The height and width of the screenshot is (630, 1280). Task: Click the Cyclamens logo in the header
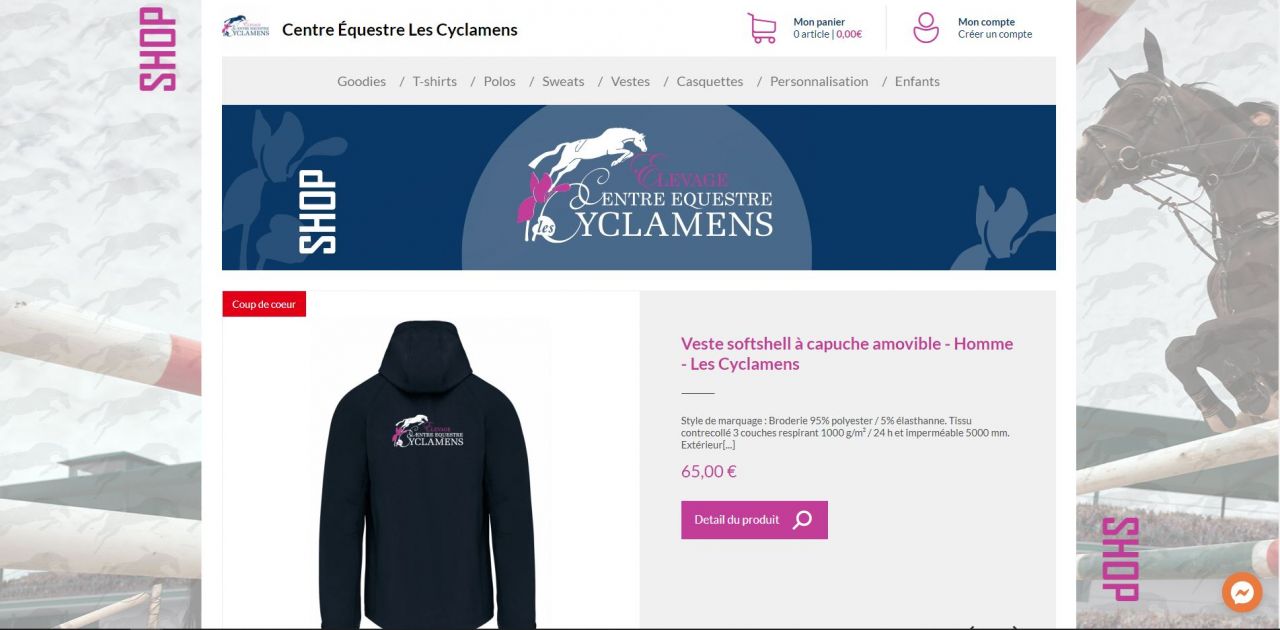pyautogui.click(x=245, y=27)
